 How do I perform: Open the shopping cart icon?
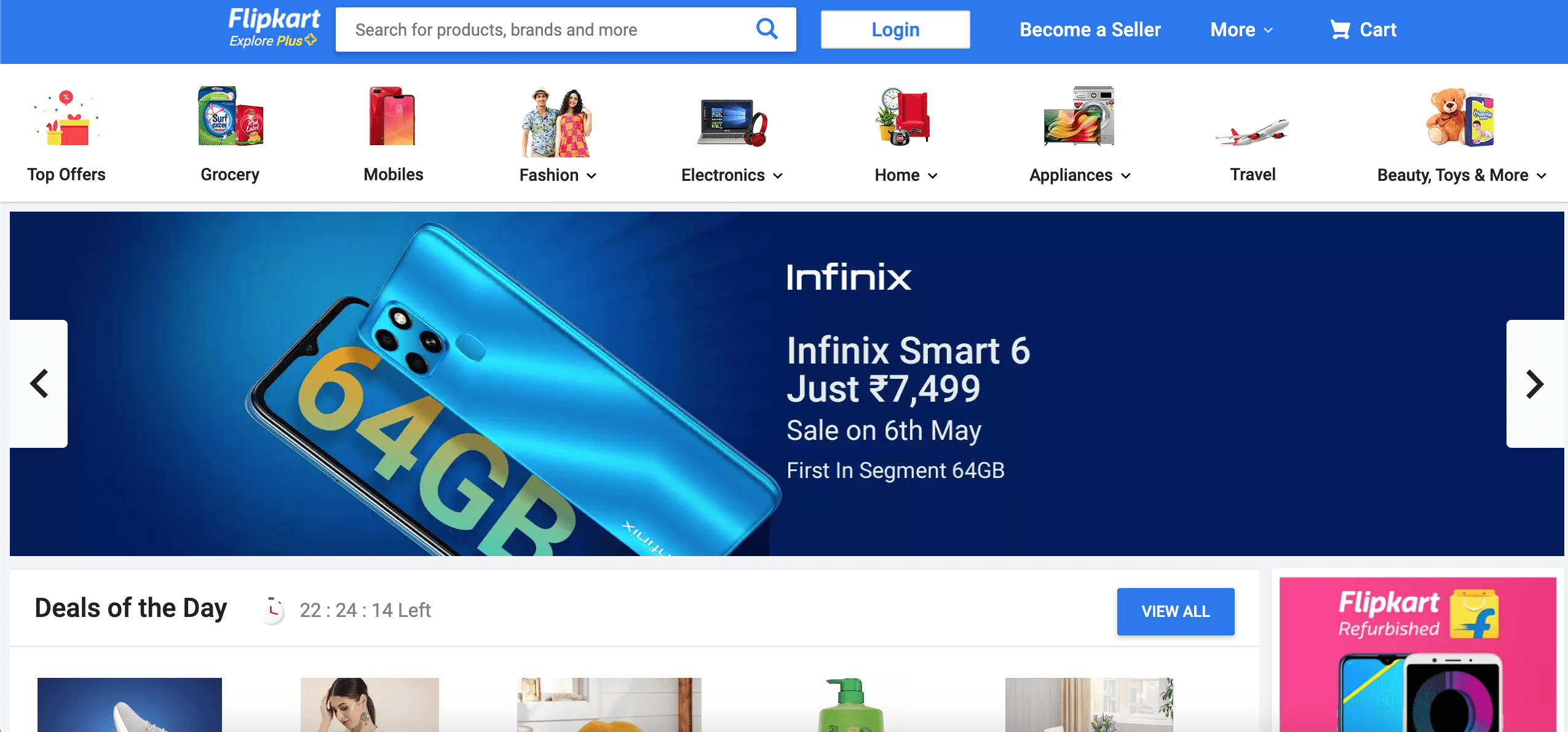1340,30
